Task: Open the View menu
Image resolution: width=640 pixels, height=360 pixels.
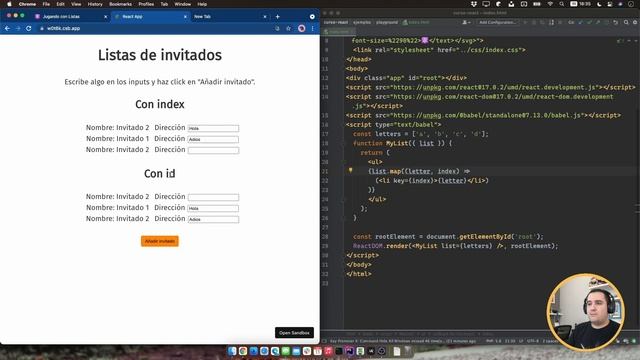Action: point(76,4)
